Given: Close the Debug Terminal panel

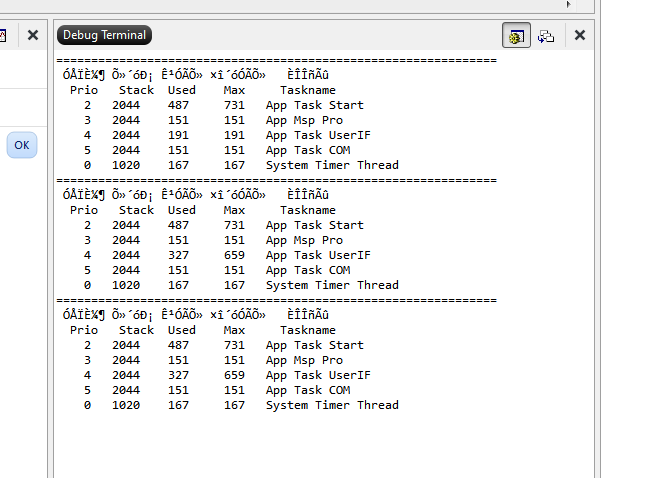Looking at the screenshot, I should (580, 35).
